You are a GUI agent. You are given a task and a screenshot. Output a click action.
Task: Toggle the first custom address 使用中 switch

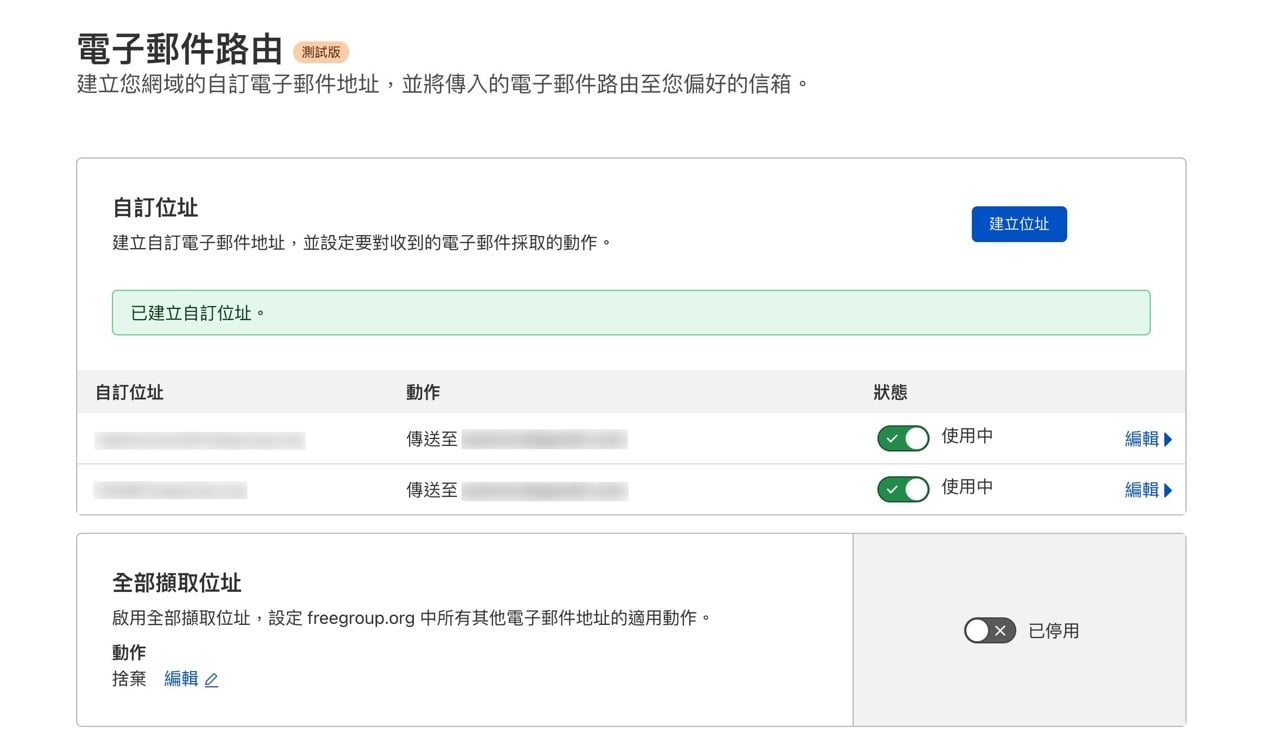pyautogui.click(x=903, y=438)
